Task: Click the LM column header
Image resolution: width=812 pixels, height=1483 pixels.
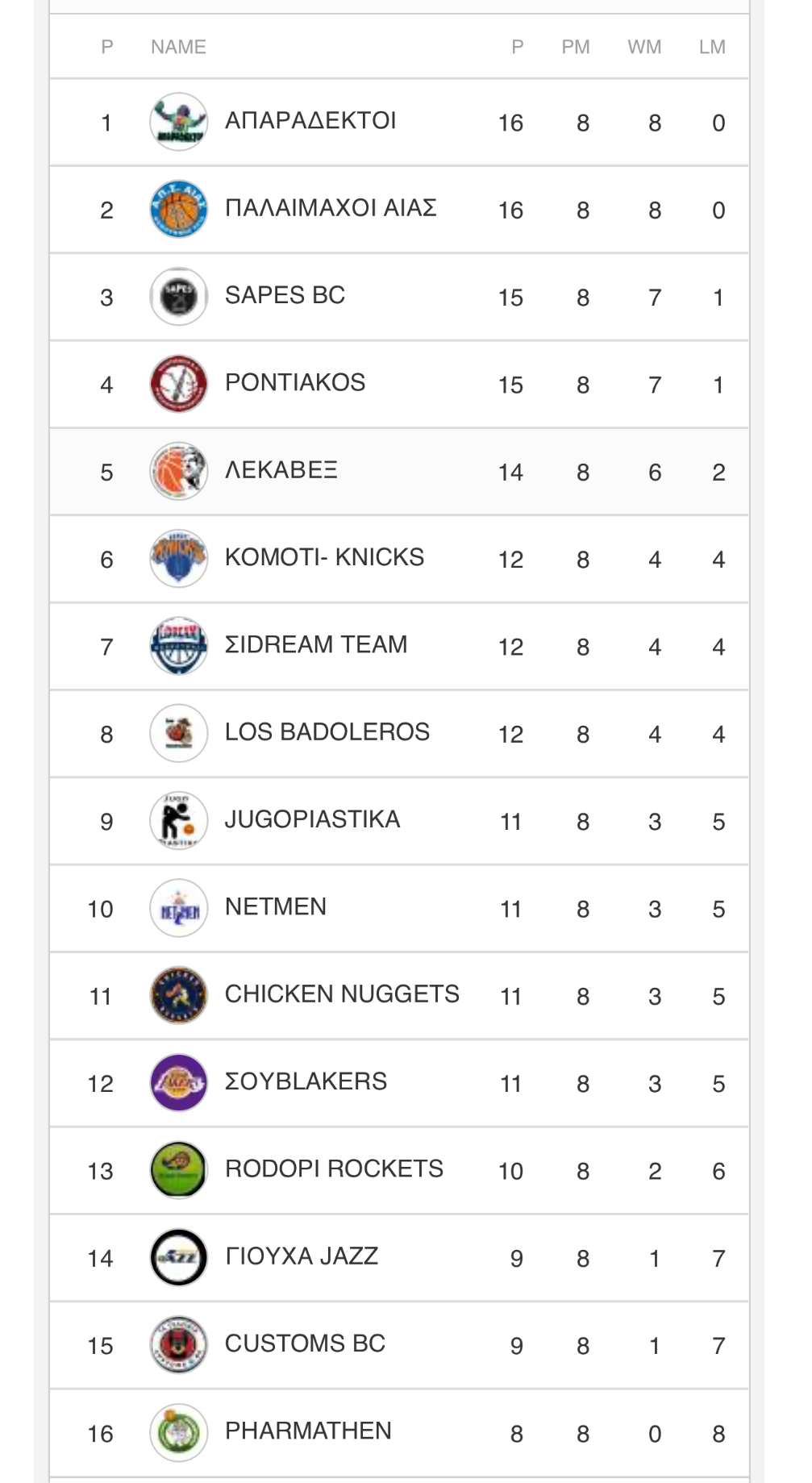Action: coord(712,47)
